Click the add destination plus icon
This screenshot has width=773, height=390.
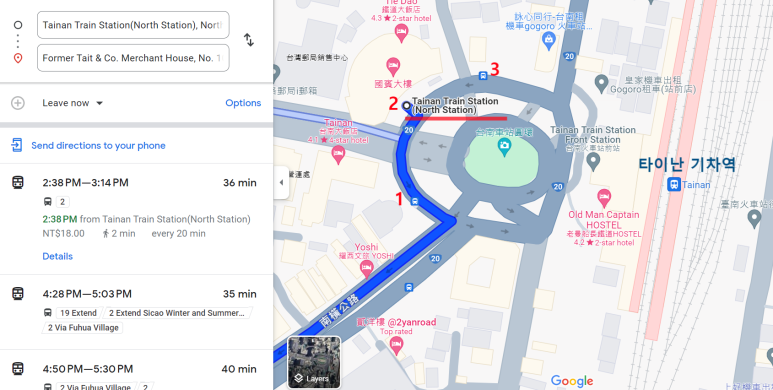18,103
